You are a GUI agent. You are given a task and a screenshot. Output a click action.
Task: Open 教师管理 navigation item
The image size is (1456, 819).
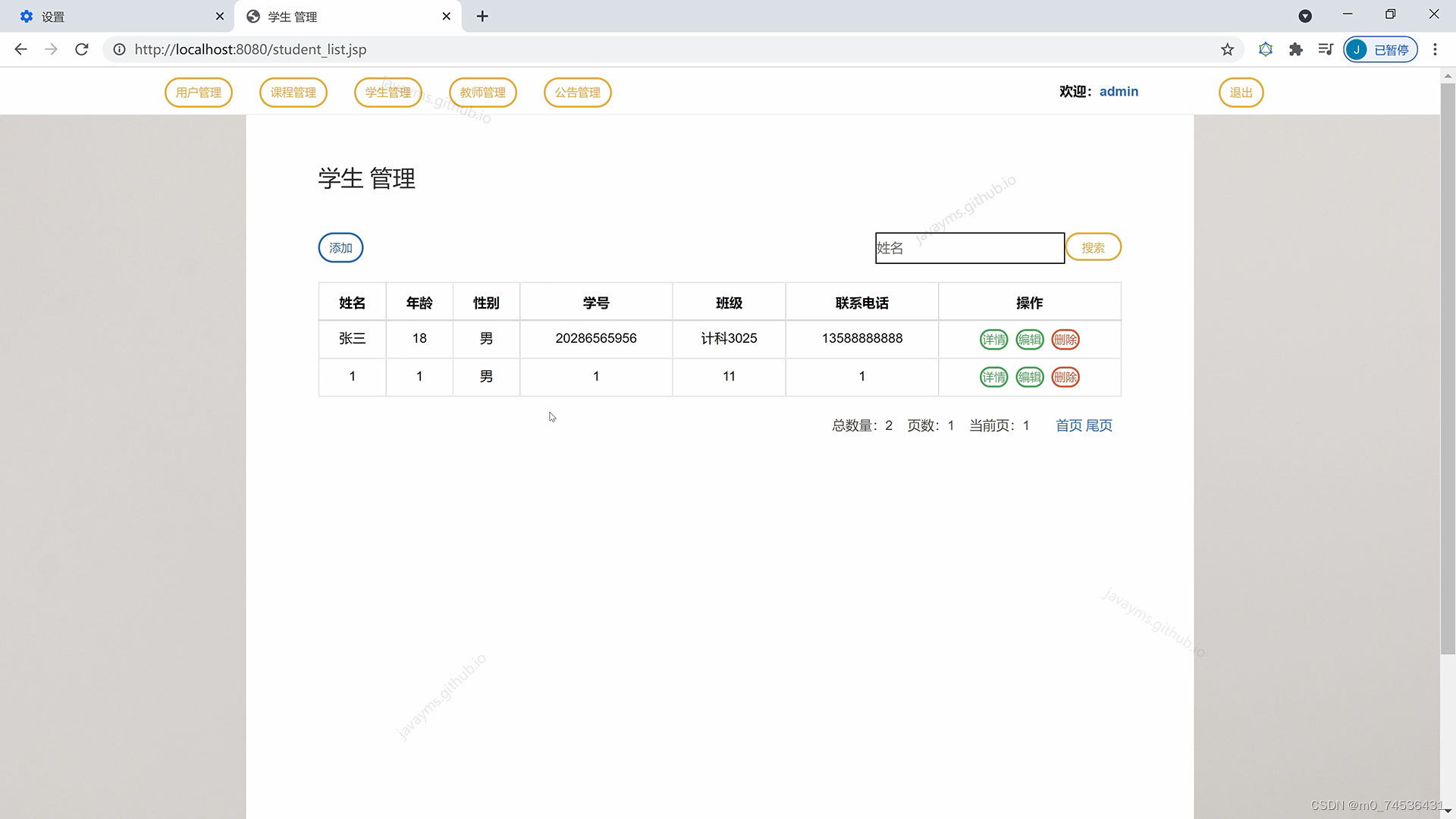click(x=483, y=93)
